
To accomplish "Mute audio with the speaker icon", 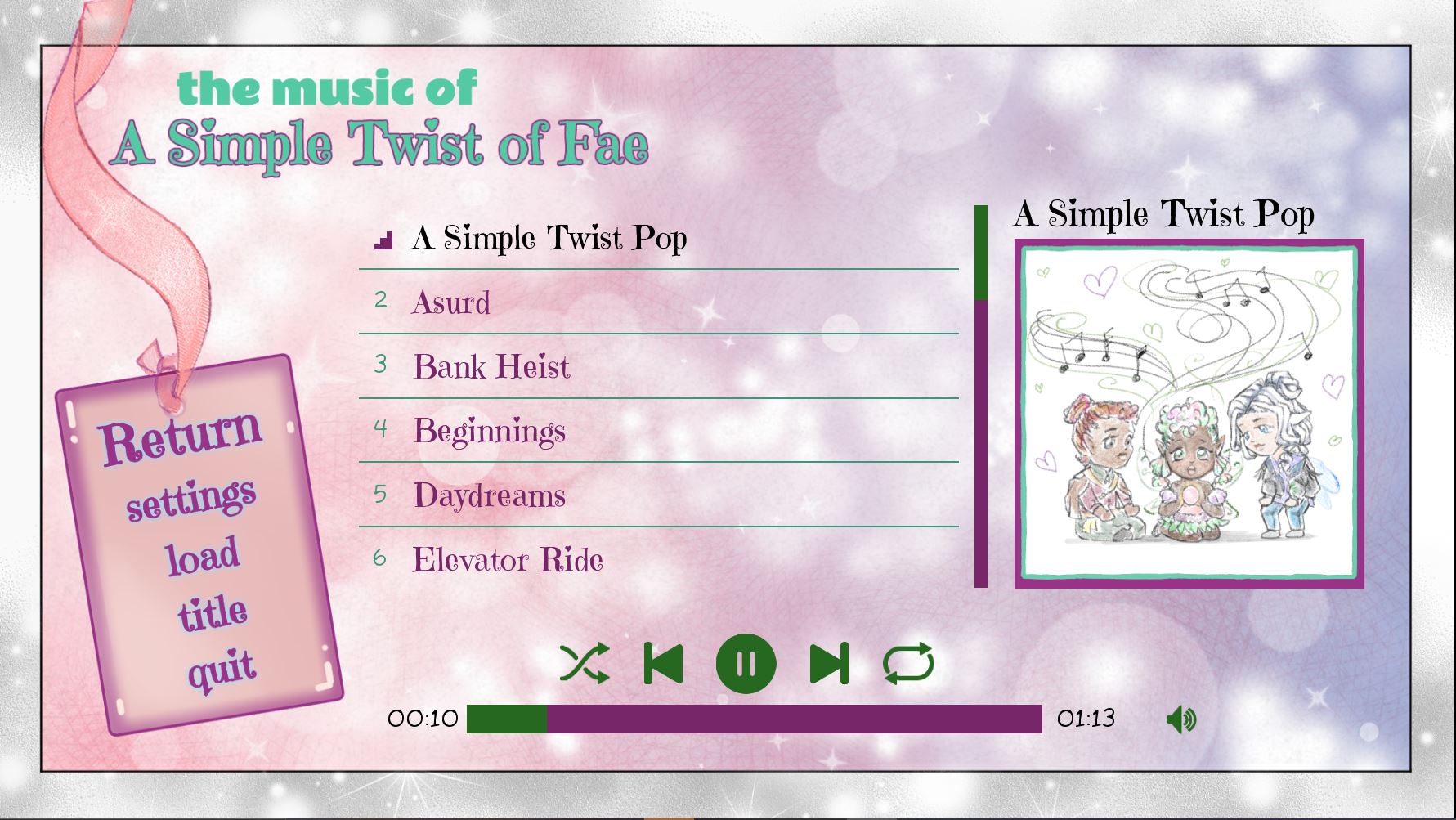I will pyautogui.click(x=1181, y=719).
